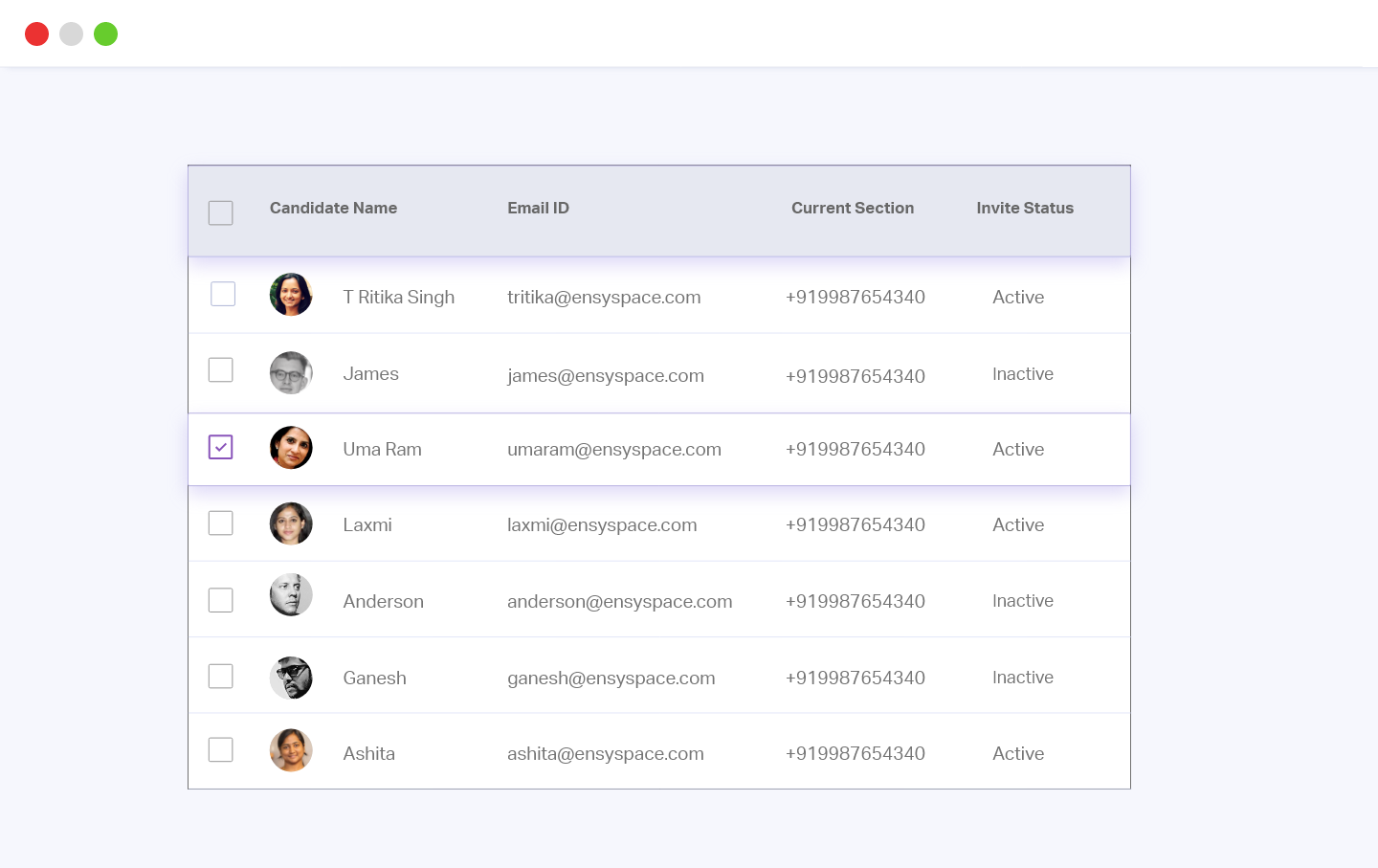Click the Invite Status column header
The height and width of the screenshot is (868, 1378).
coord(1024,209)
